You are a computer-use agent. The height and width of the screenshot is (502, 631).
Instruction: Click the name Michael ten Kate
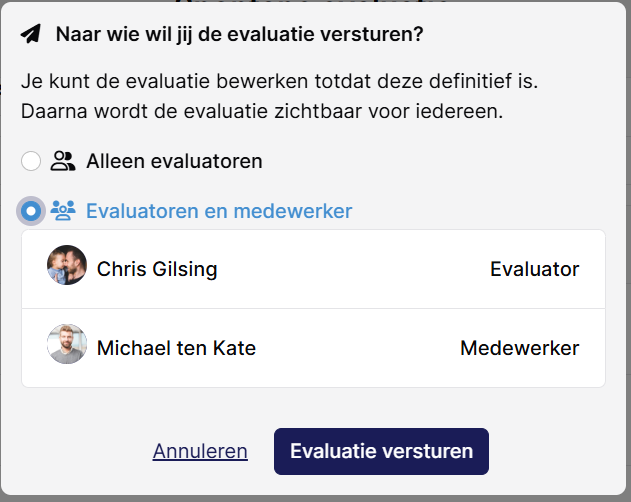click(176, 348)
